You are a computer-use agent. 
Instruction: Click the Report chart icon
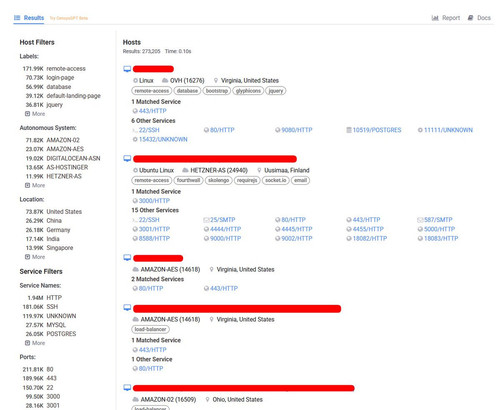tap(435, 18)
